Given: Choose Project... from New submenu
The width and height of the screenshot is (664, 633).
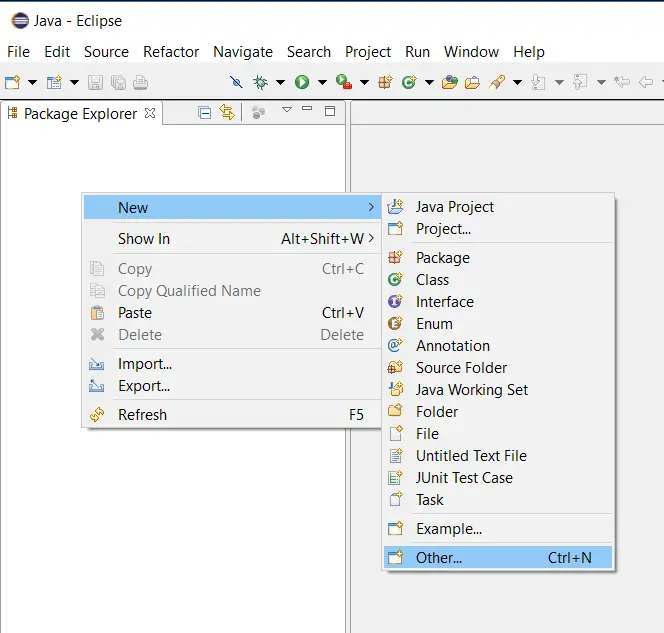Looking at the screenshot, I should pos(498,229).
